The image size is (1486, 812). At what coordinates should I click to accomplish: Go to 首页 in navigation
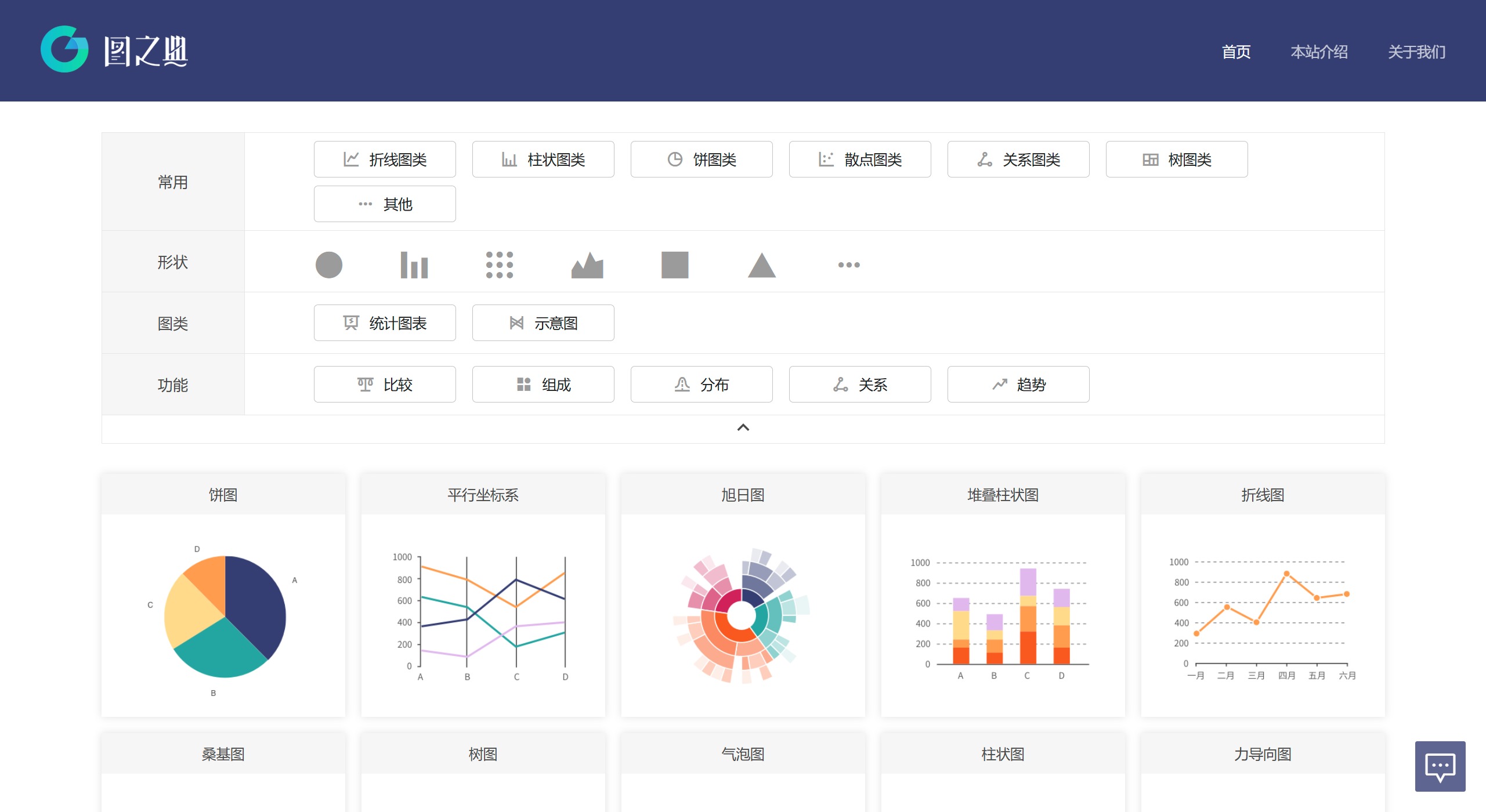click(1236, 52)
